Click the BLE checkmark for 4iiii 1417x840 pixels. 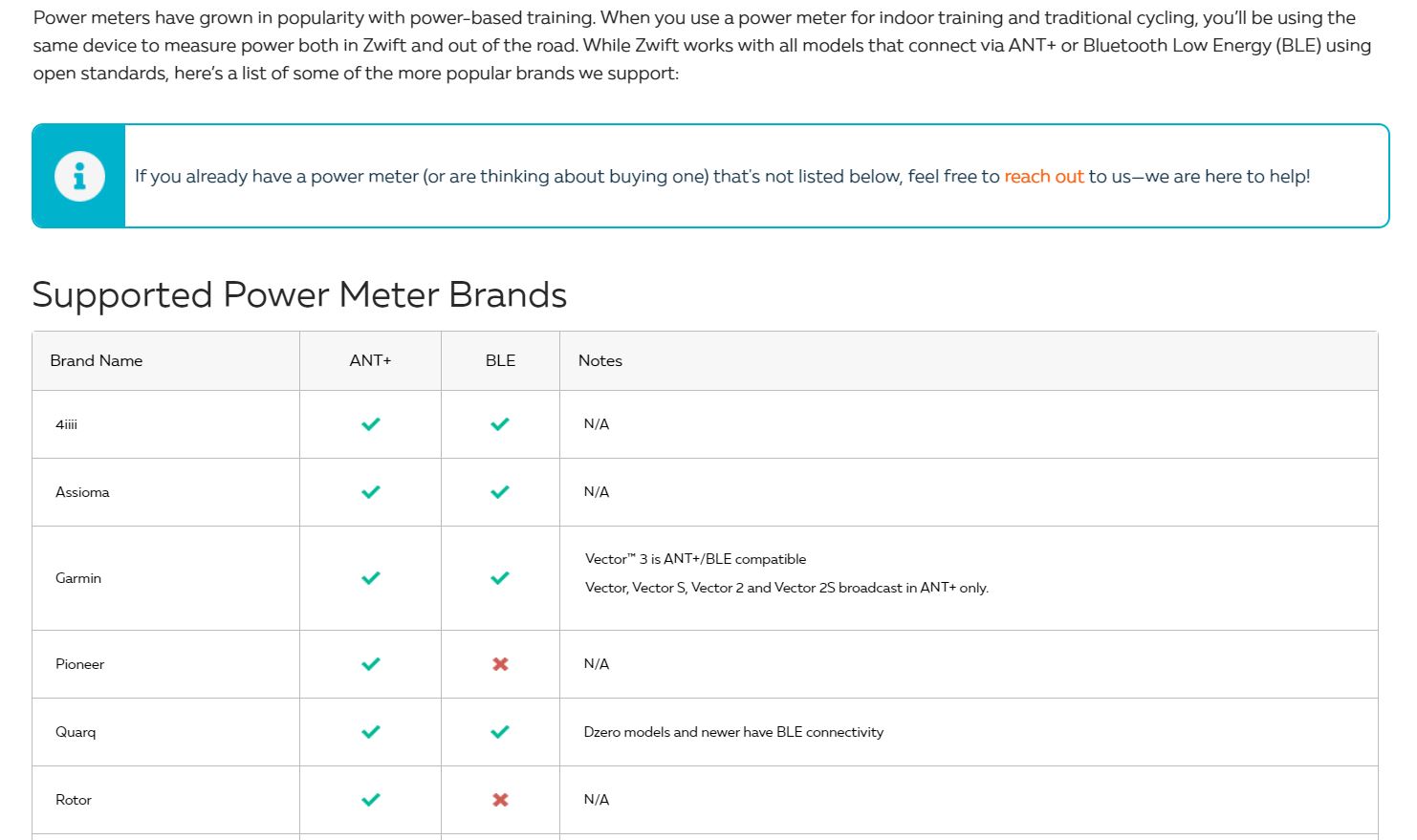point(500,424)
